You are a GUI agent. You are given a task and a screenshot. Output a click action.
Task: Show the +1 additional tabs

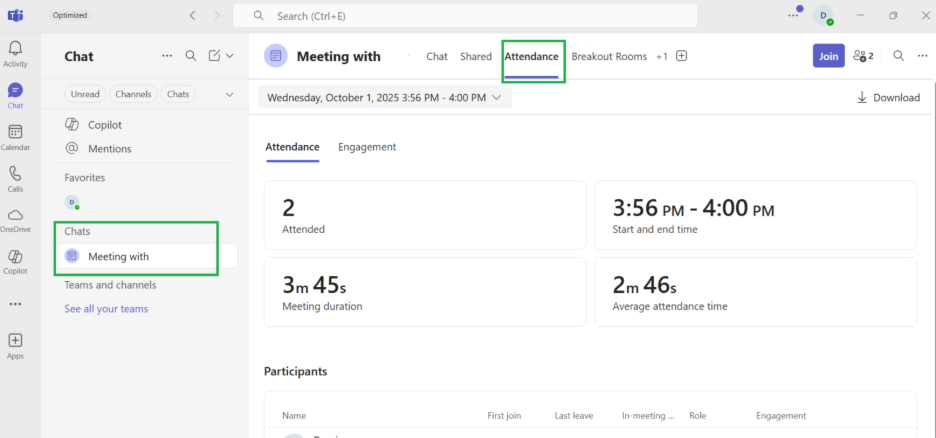661,57
